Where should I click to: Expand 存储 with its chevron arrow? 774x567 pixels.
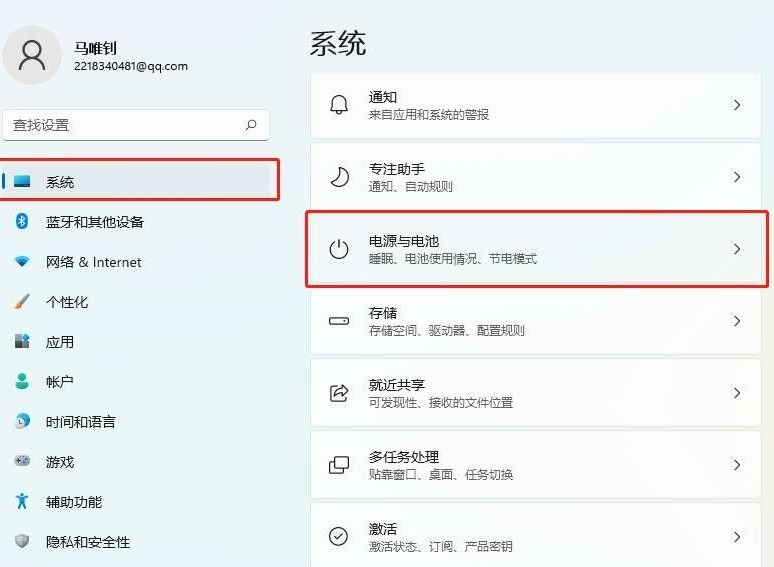(737, 321)
